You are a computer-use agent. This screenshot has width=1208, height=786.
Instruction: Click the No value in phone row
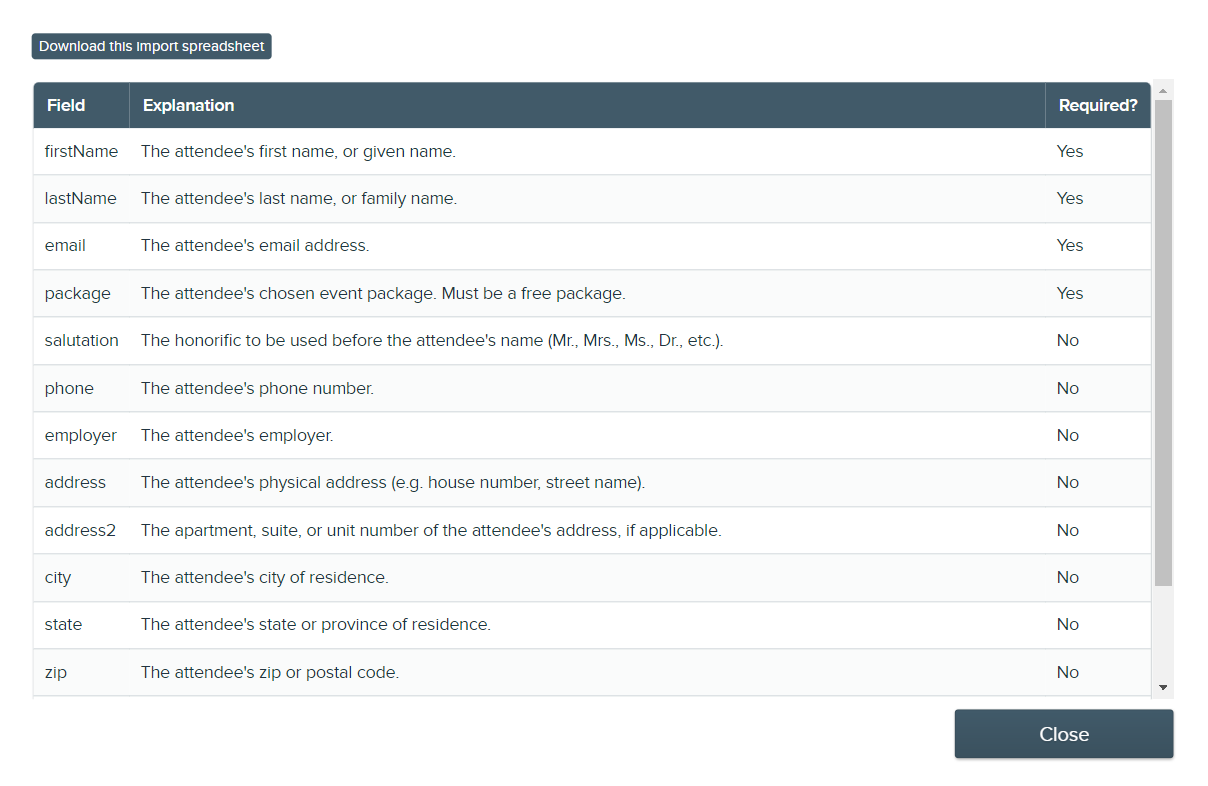[x=1068, y=388]
